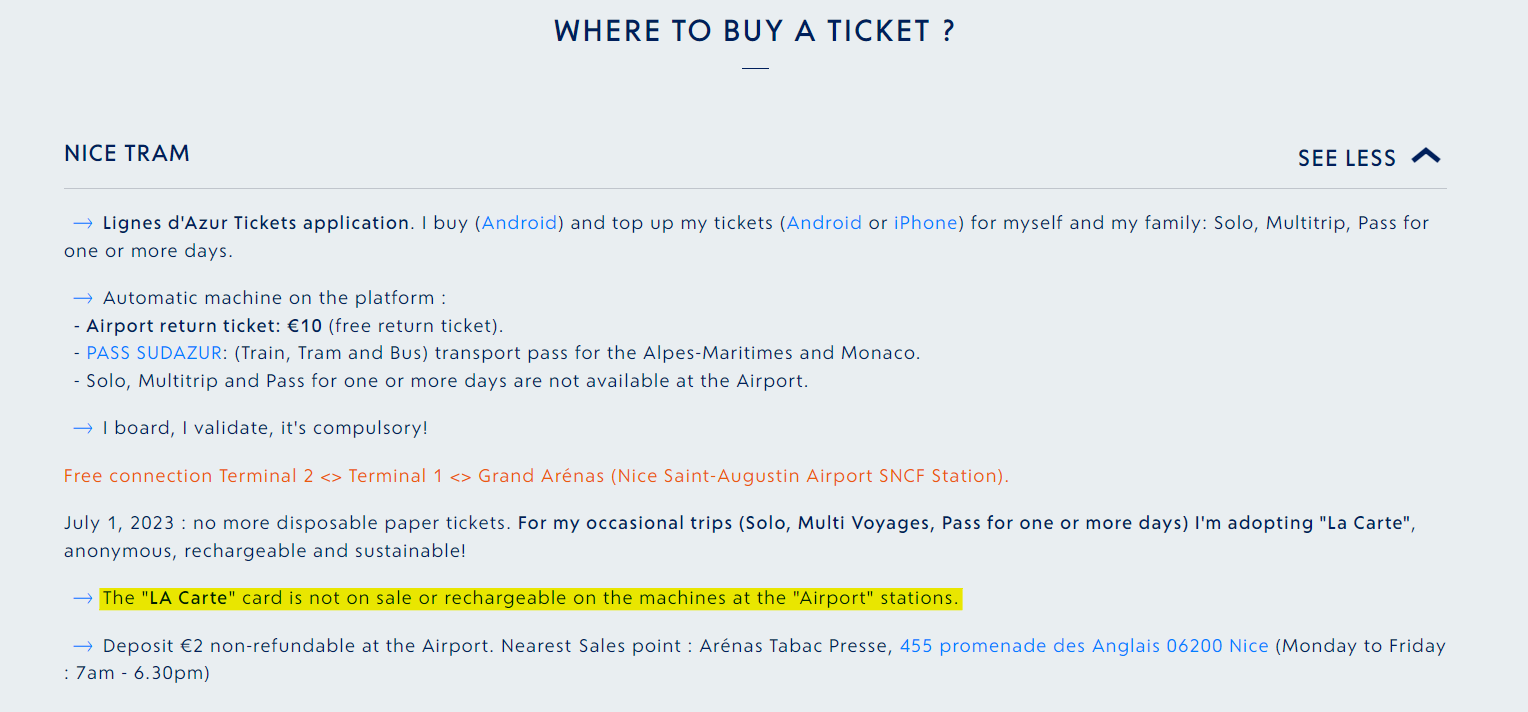Click arrow icon before highlighted LA Carte sentence
The height and width of the screenshot is (712, 1528).
[x=83, y=598]
